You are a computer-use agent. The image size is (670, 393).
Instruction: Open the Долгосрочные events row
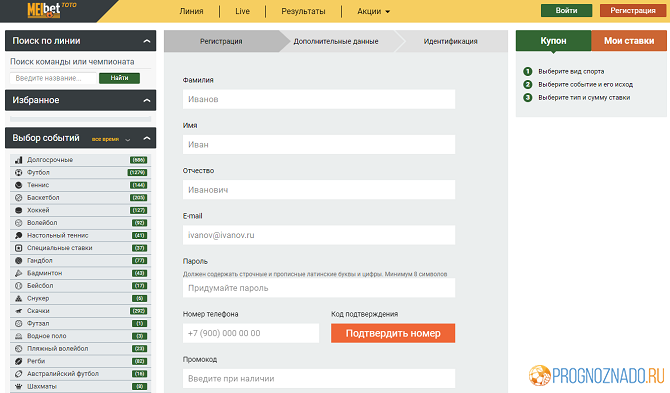tap(80, 160)
